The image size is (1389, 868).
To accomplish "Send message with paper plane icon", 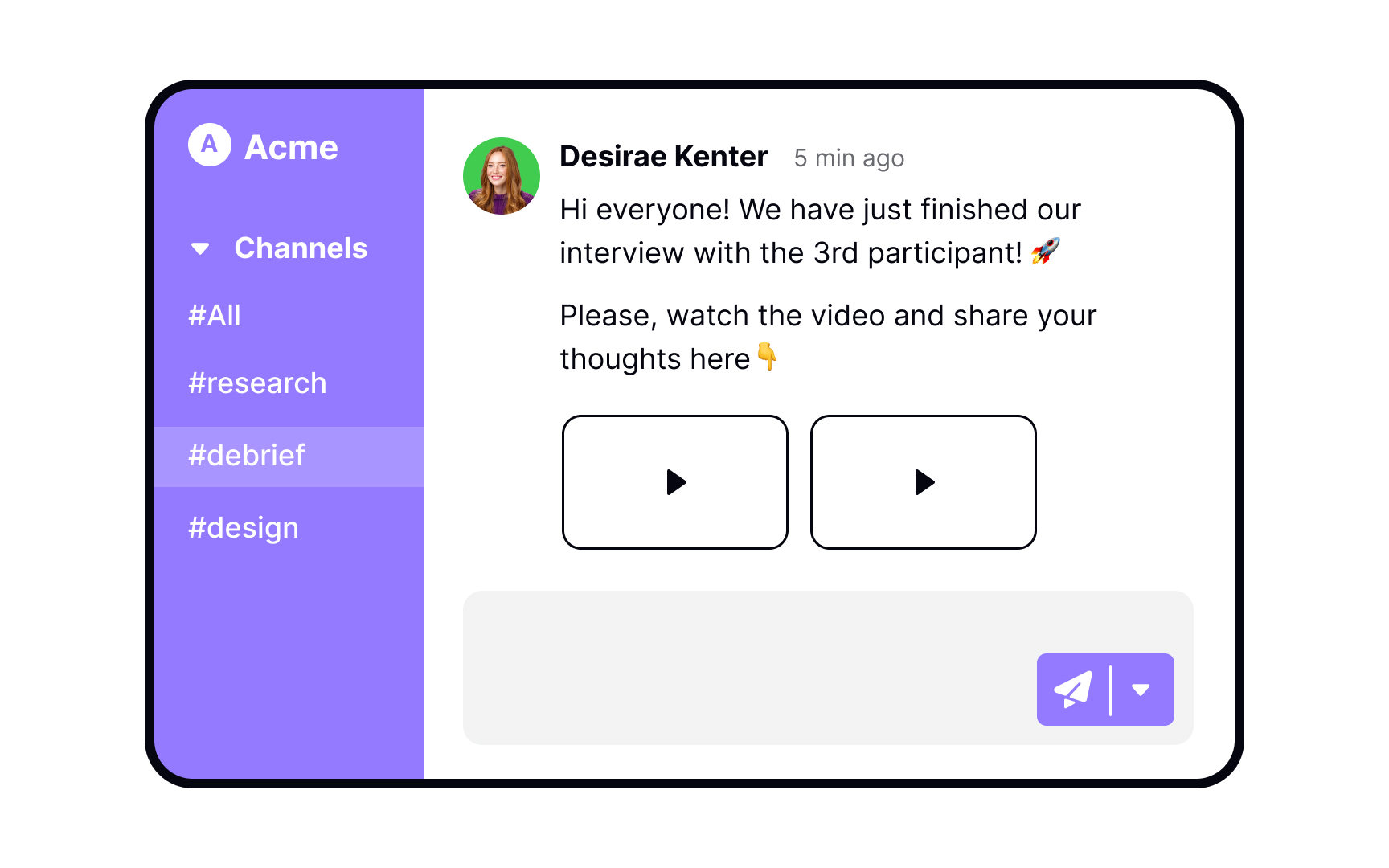I will [1073, 690].
